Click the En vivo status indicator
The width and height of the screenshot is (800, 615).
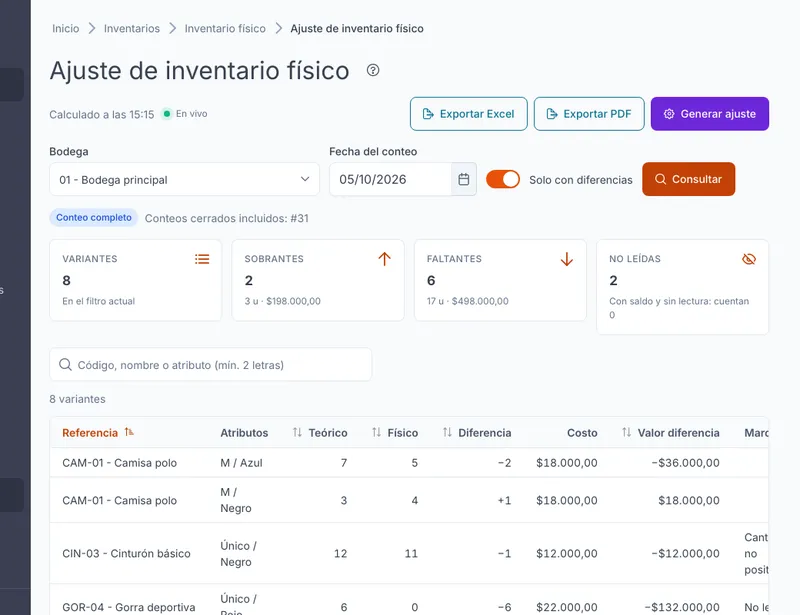coord(185,114)
